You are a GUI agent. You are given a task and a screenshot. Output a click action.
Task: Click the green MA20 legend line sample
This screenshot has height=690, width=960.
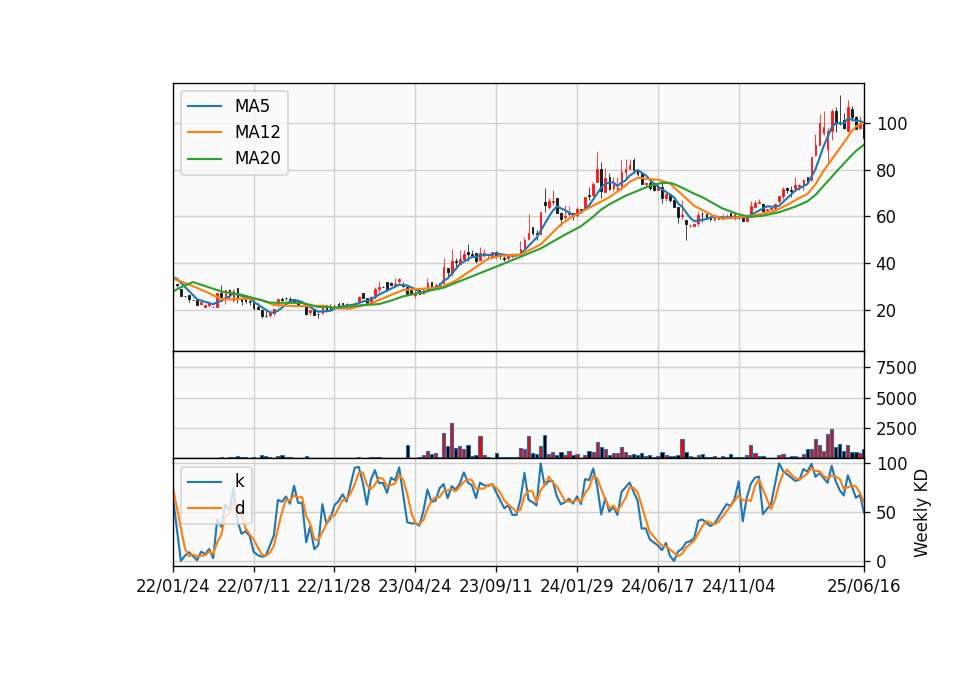point(204,159)
